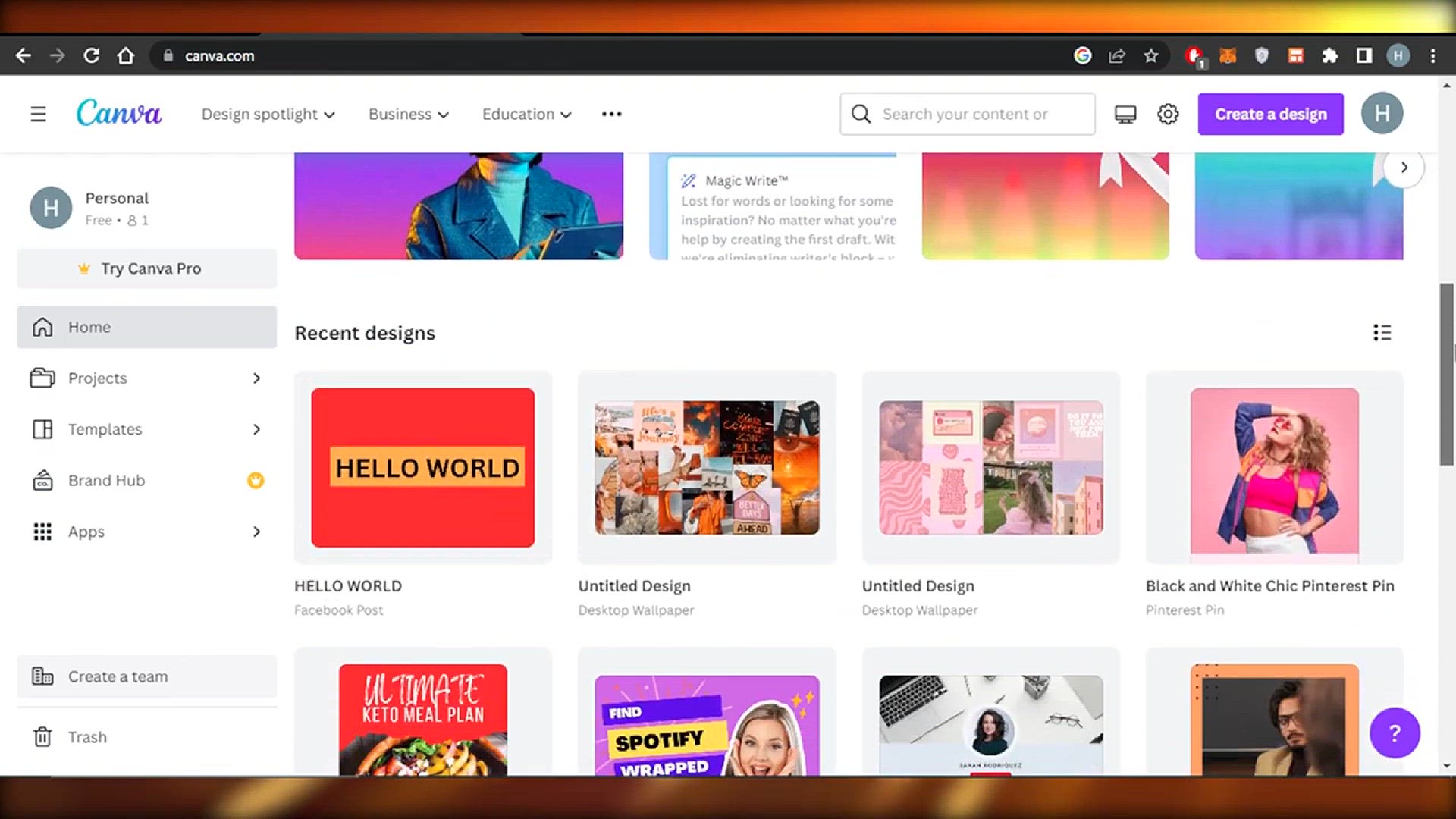Expand Projects submenu chevron
The height and width of the screenshot is (819, 1456).
click(256, 378)
